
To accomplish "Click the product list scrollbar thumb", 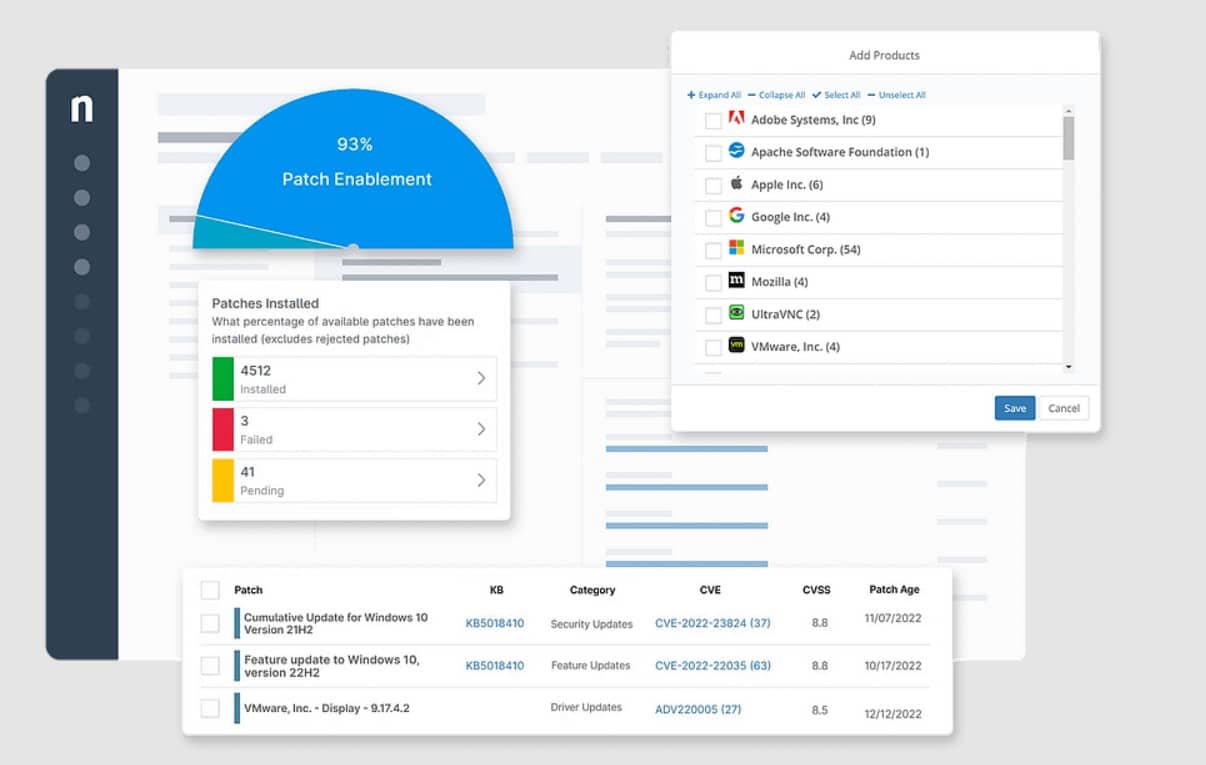I will pyautogui.click(x=1068, y=138).
